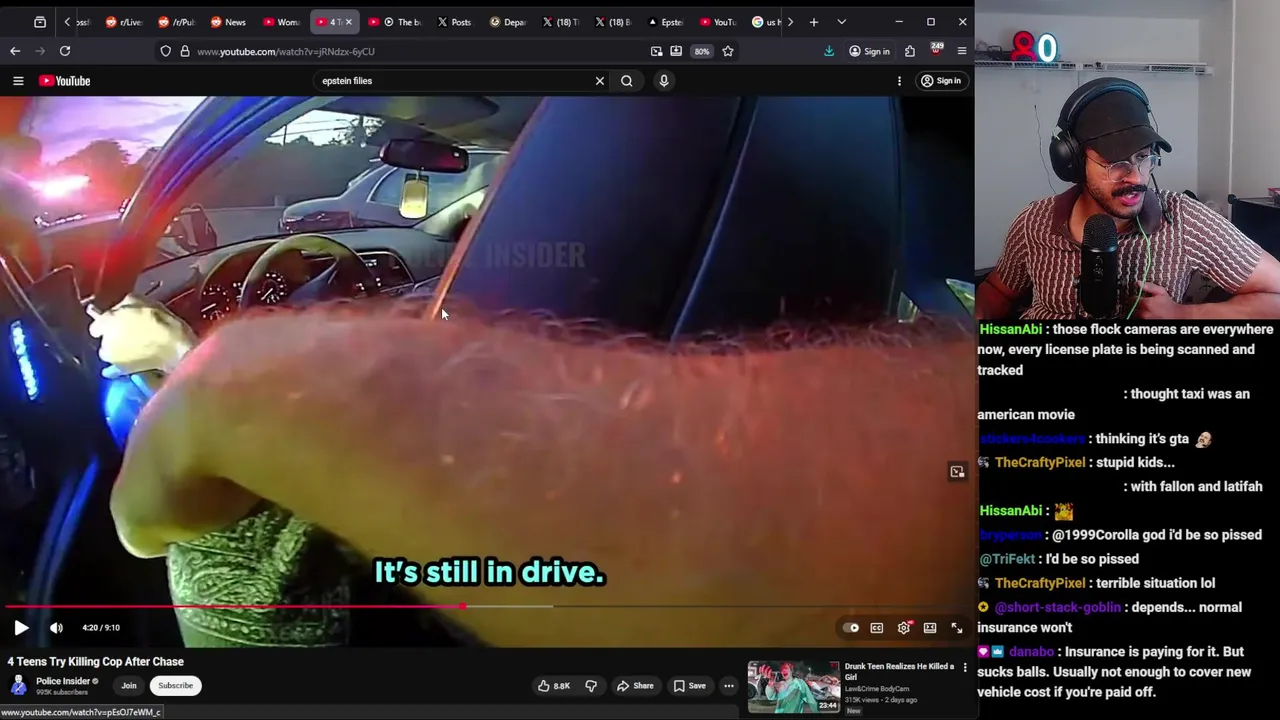Clear the 'epstein filies' search text
1280x720 pixels.
click(x=600, y=81)
